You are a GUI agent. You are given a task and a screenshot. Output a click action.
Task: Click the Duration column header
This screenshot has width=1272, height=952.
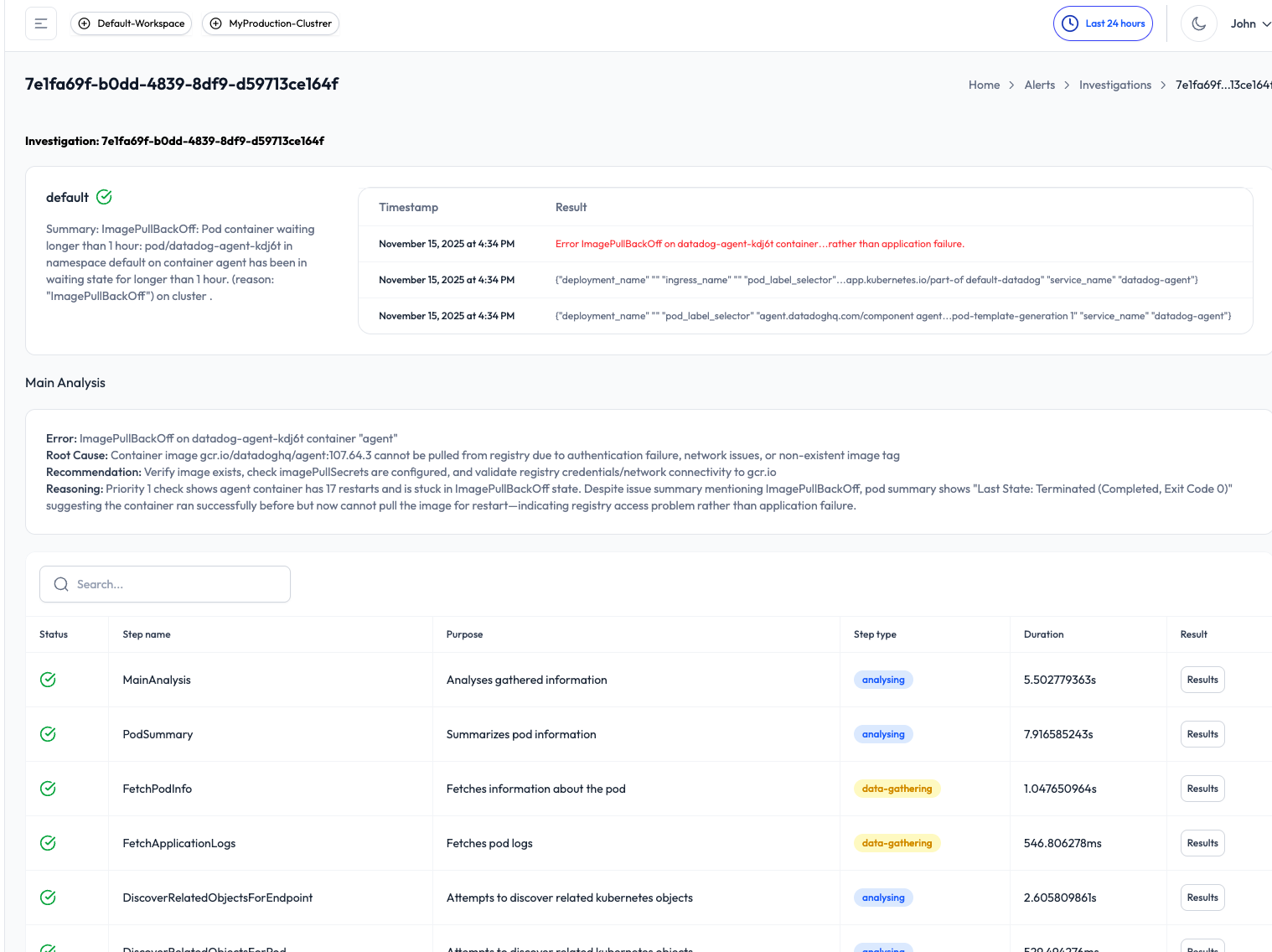(x=1043, y=634)
